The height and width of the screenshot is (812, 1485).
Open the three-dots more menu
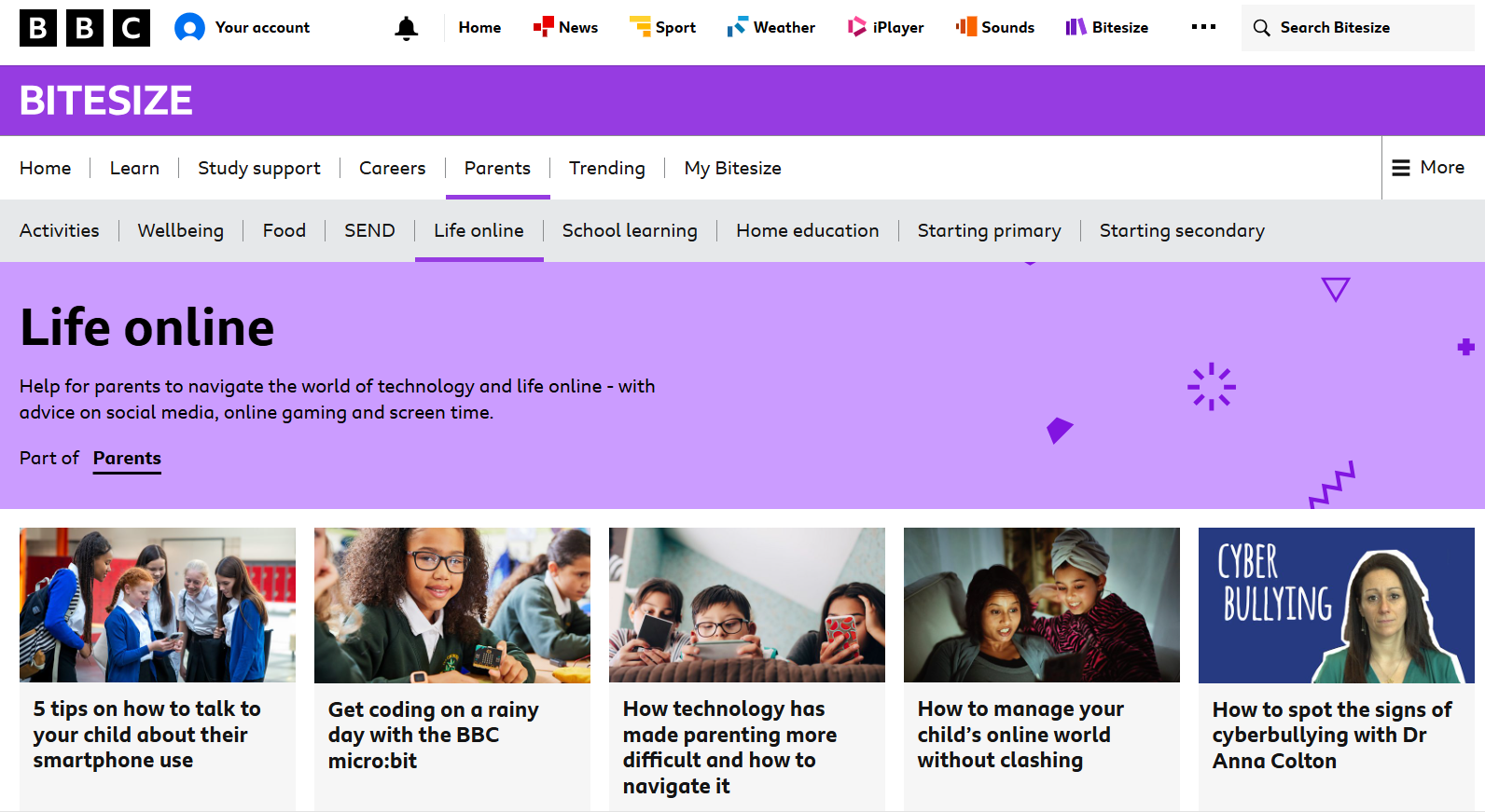pos(1203,27)
